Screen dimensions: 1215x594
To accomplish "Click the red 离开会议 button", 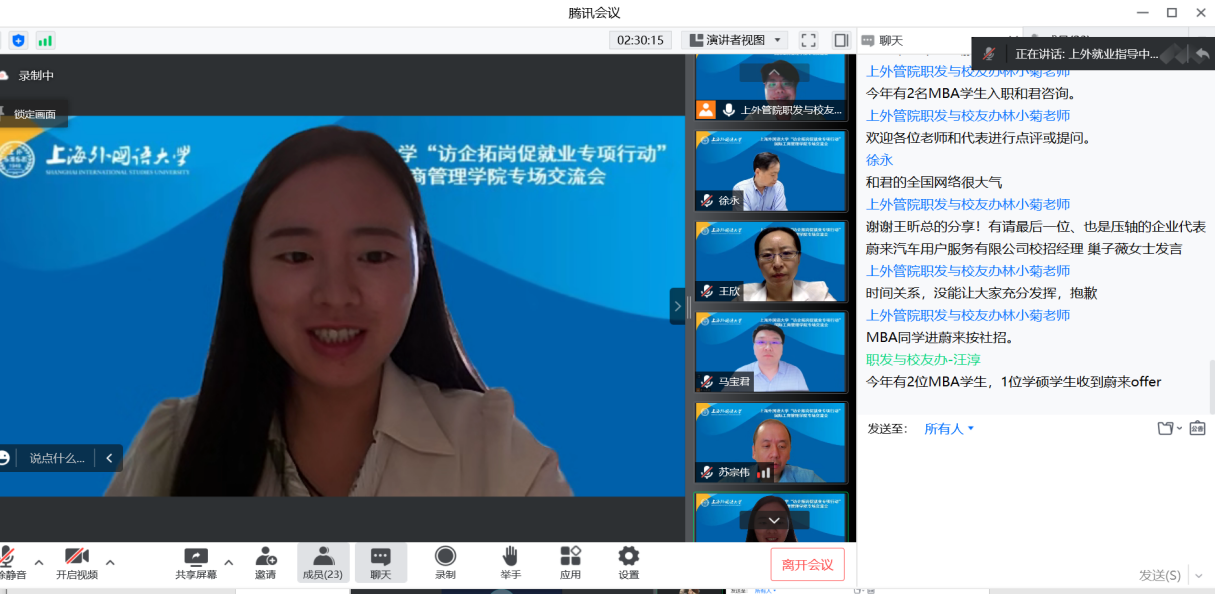I will [807, 565].
